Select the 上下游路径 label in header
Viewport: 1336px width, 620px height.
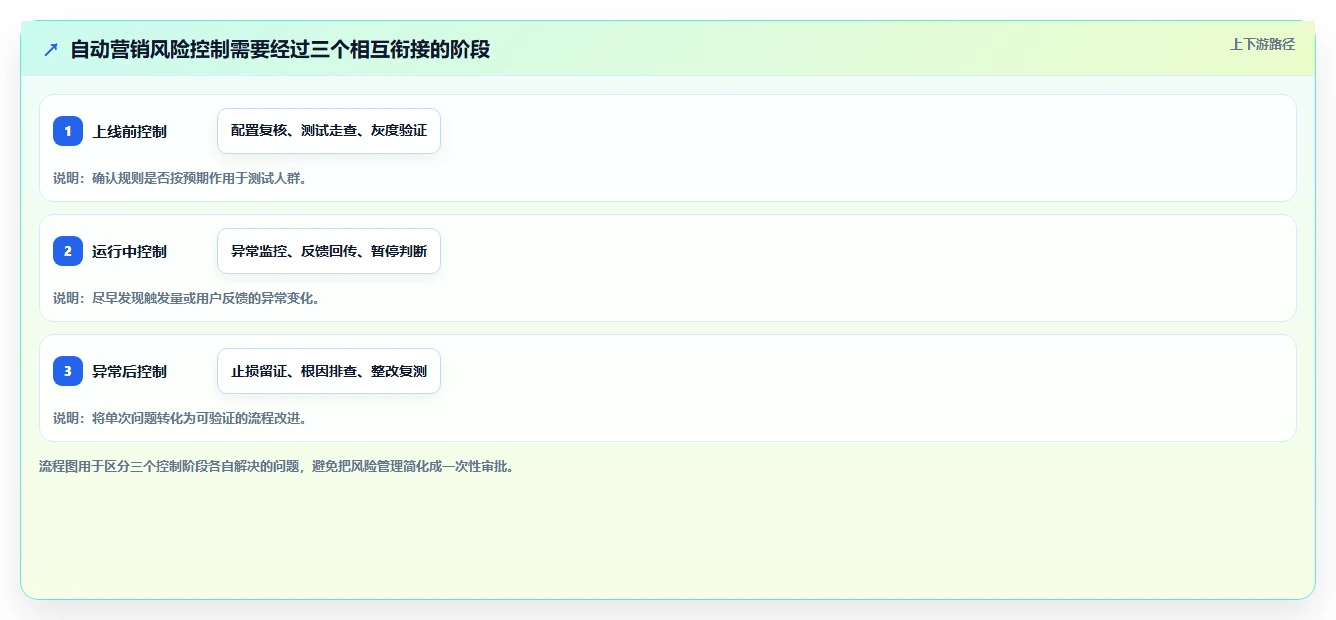coord(1262,44)
